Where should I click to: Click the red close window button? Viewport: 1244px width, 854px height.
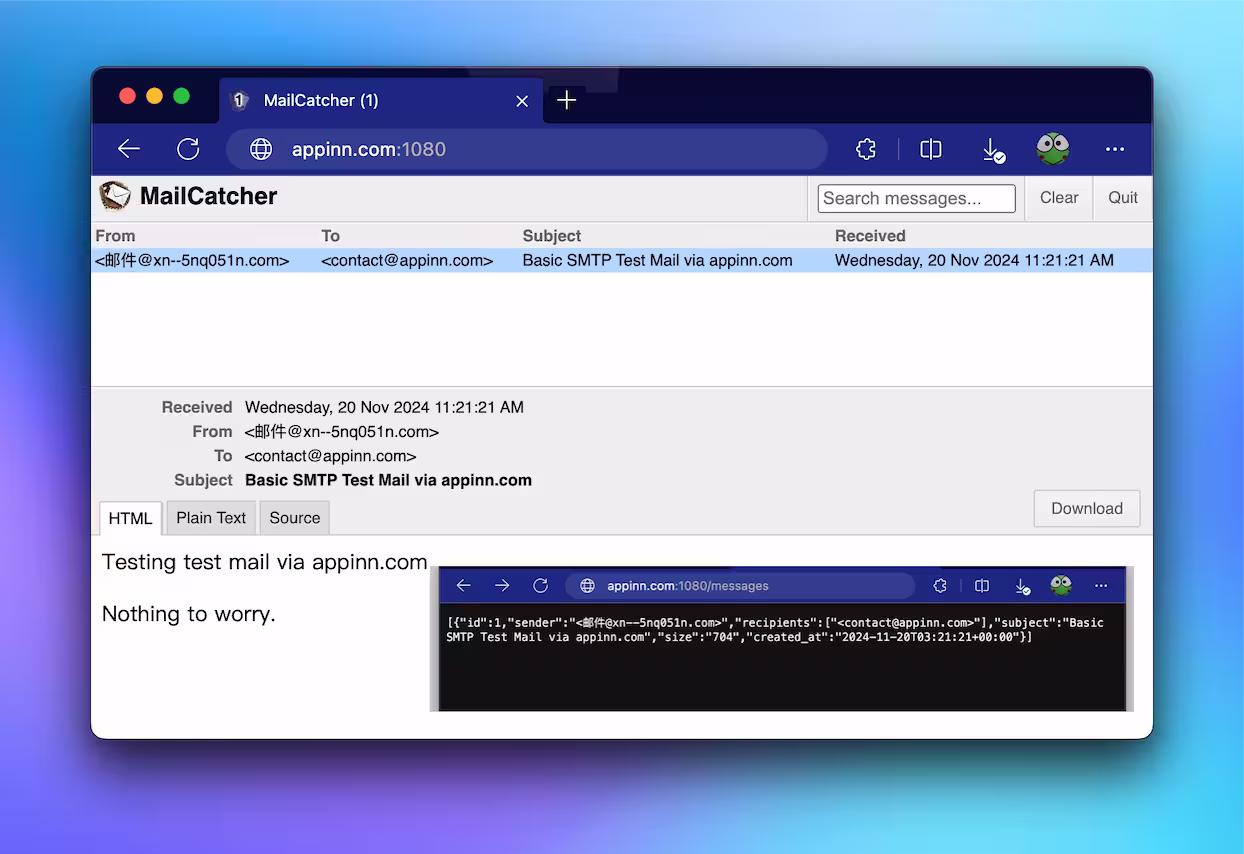(x=127, y=96)
